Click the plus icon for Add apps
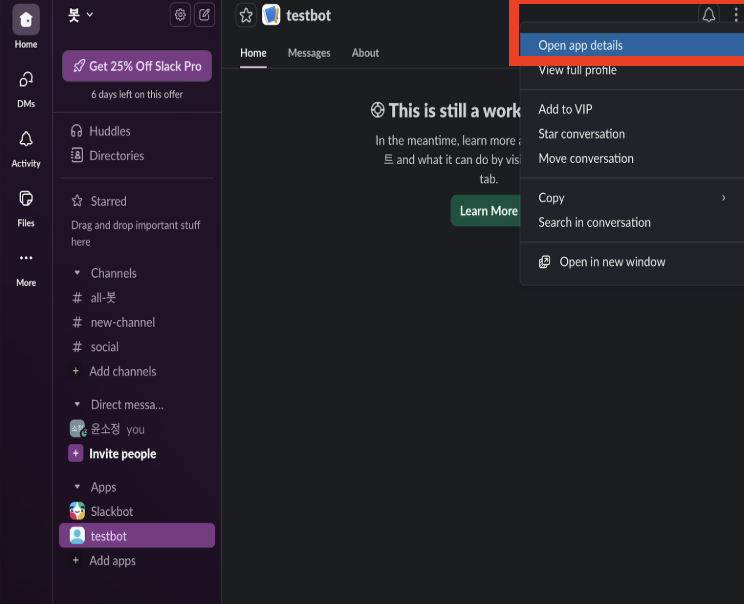744x604 pixels. 75,560
